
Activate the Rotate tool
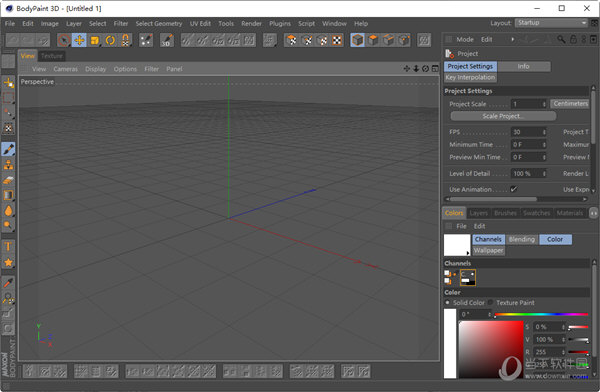pos(110,40)
